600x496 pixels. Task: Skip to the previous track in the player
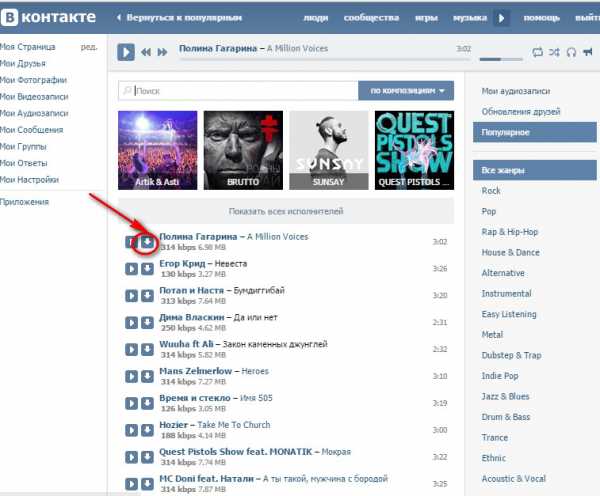click(146, 52)
